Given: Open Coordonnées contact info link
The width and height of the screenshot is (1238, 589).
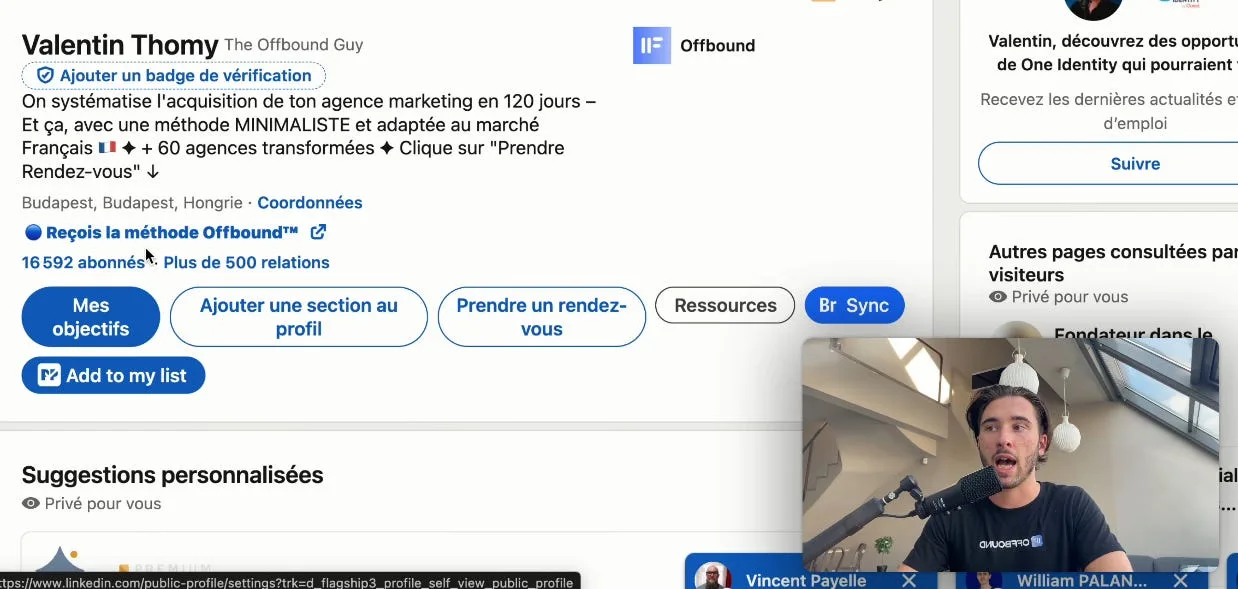Looking at the screenshot, I should point(310,203).
